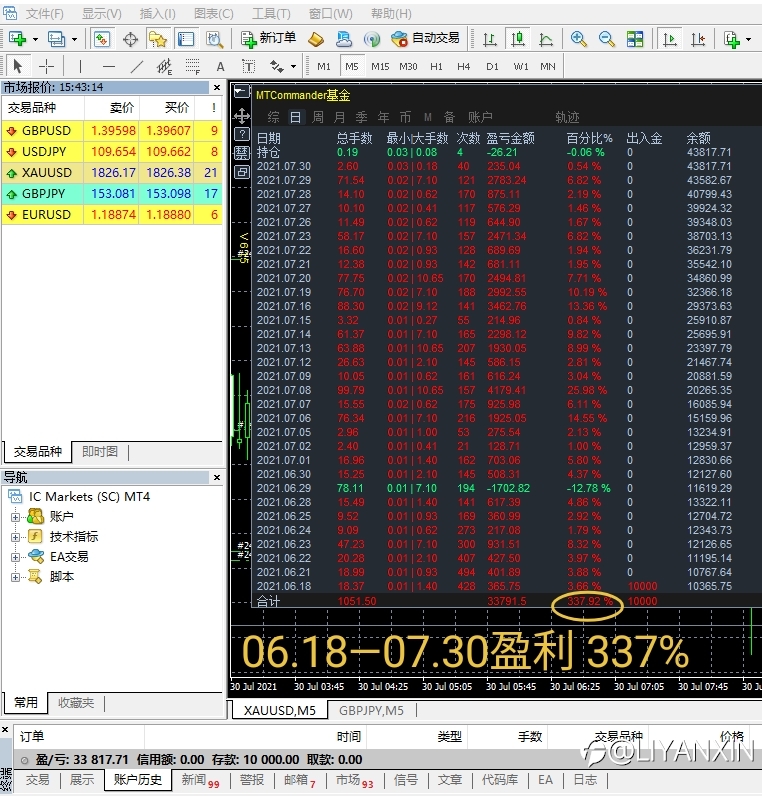The image size is (762, 796).
Task: Switch chart to candlestick mode
Action: click(518, 39)
